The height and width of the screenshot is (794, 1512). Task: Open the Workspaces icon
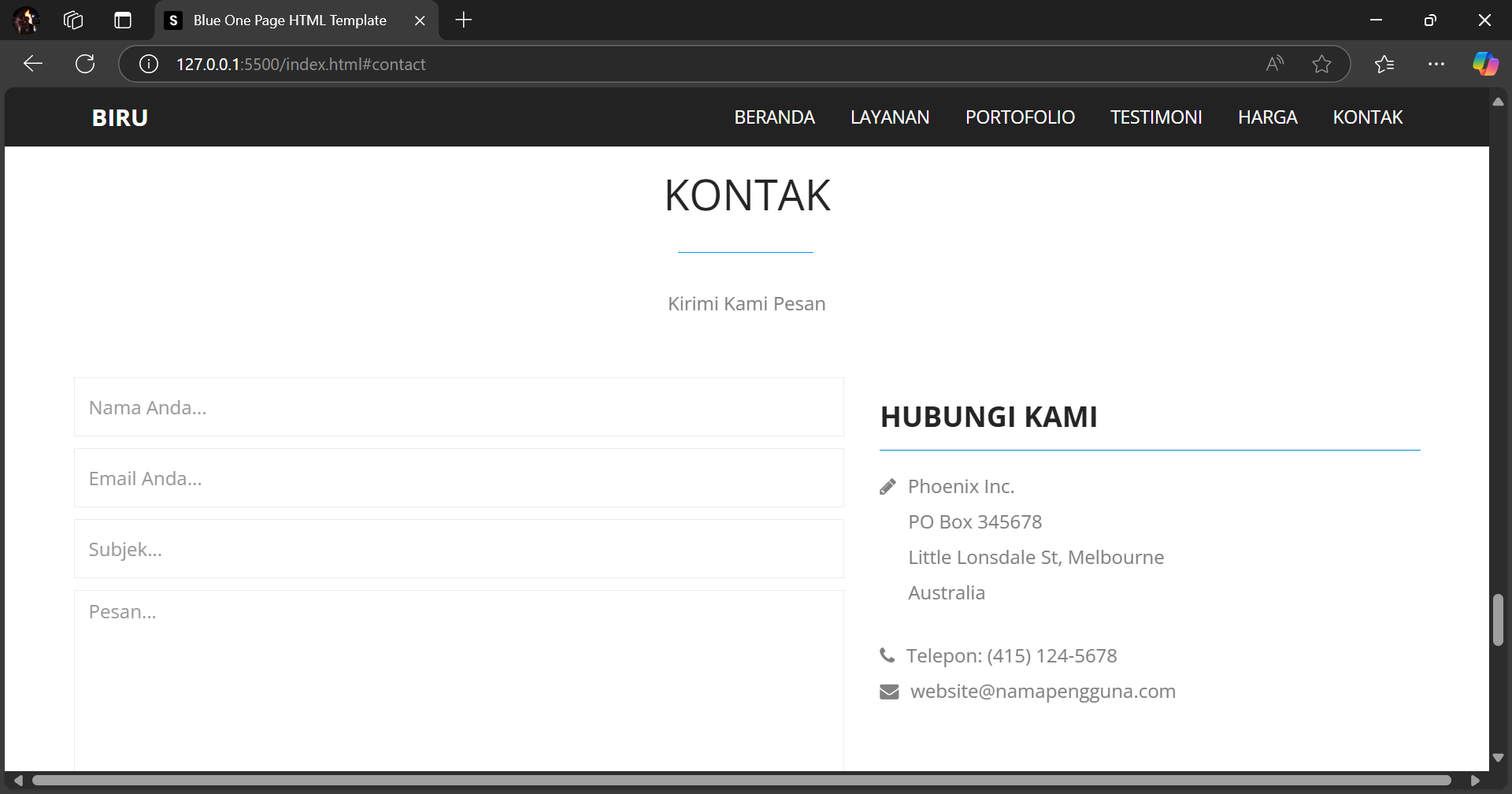pos(73,20)
